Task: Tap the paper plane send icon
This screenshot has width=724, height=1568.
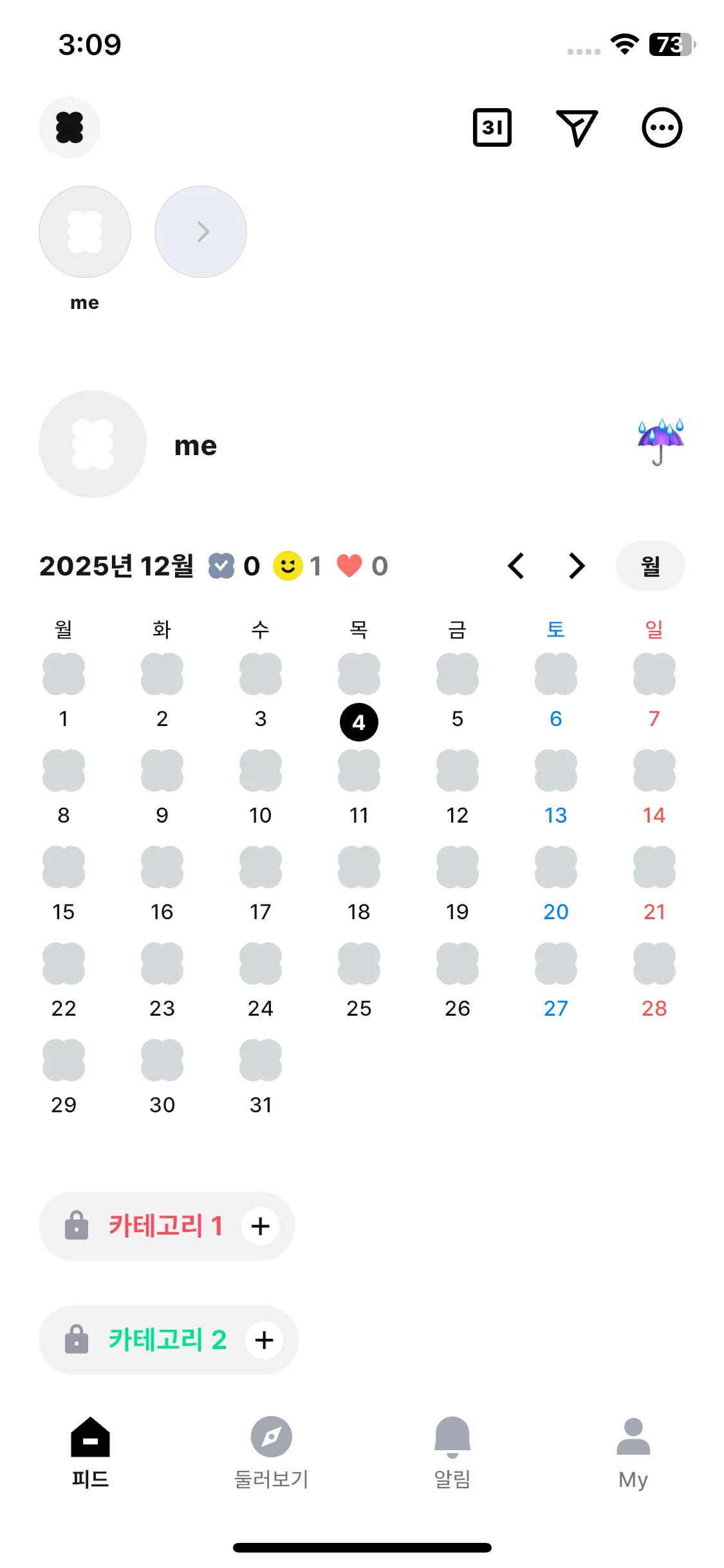Action: point(576,127)
